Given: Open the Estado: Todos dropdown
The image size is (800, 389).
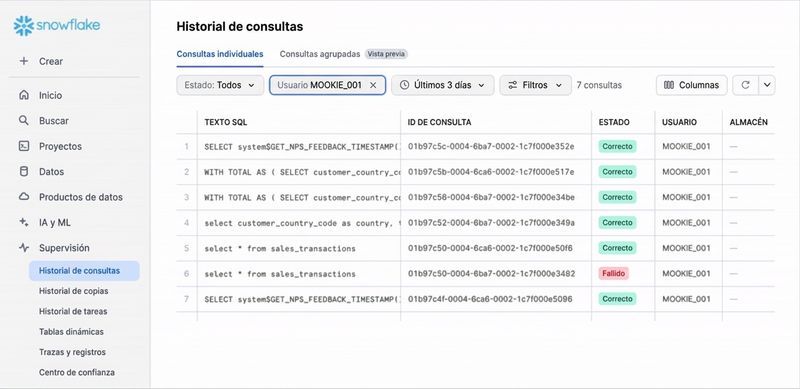Looking at the screenshot, I should (x=220, y=85).
